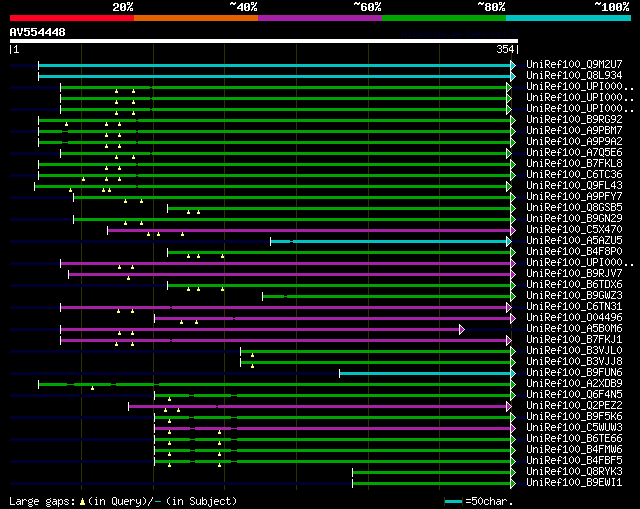The height and width of the screenshot is (509, 640).
Task: Click the yellow gap marker on UniRef100_B3VJJ8 row
Action: point(252,366)
